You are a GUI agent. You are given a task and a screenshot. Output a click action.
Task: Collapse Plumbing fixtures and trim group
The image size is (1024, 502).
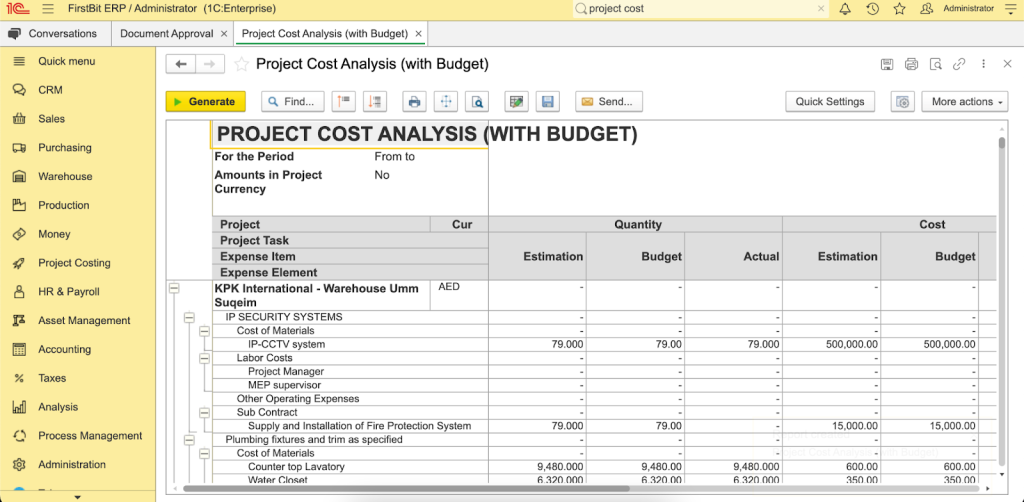189,440
